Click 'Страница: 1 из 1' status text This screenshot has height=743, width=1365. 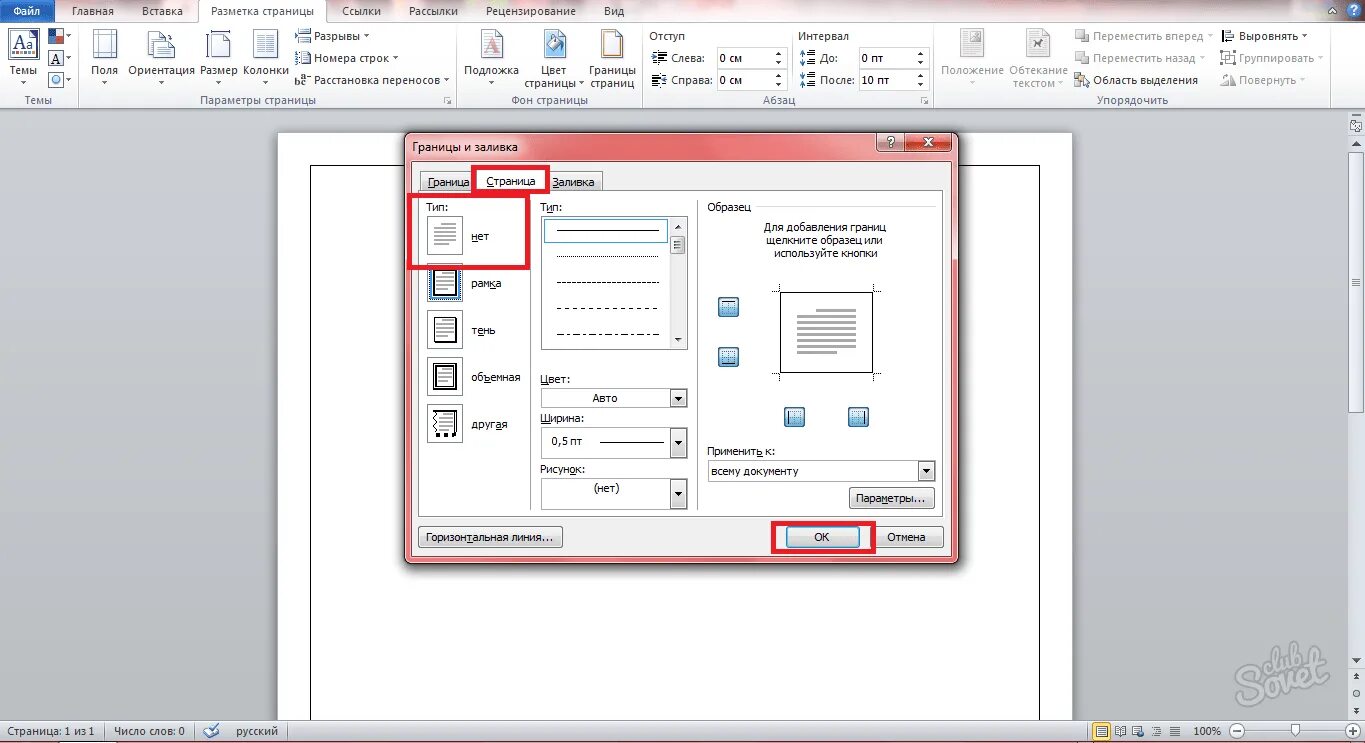[x=50, y=731]
